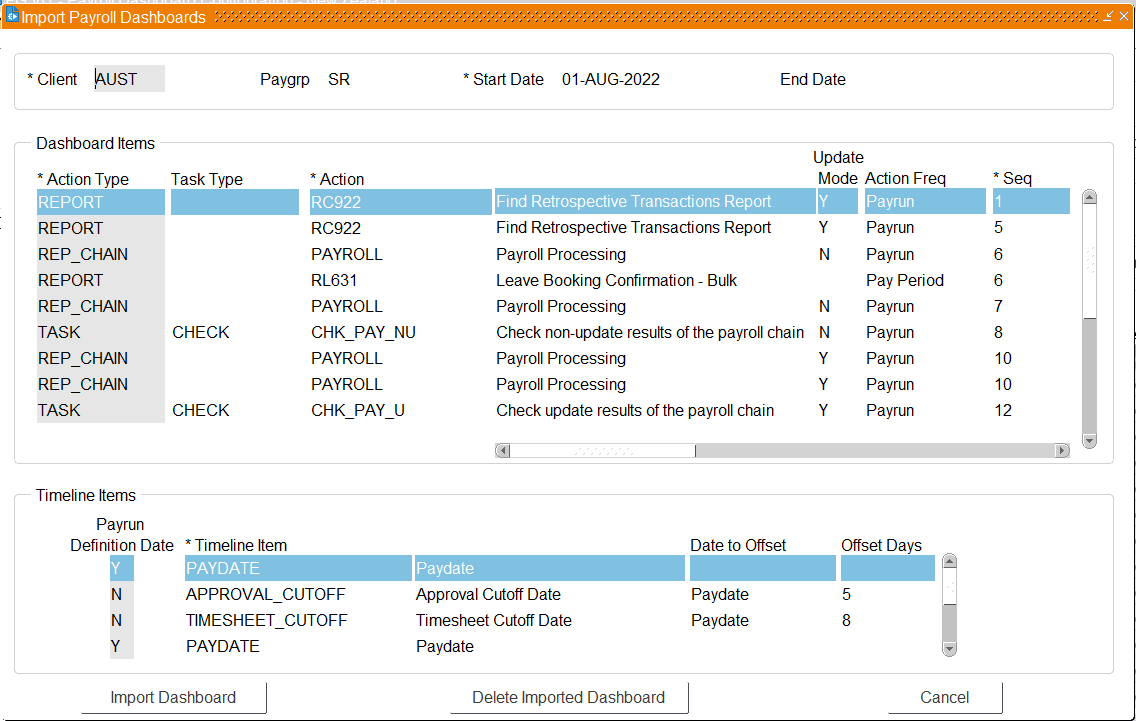Click the Paygrp field showing SR
This screenshot has width=1136, height=721.
tap(339, 79)
